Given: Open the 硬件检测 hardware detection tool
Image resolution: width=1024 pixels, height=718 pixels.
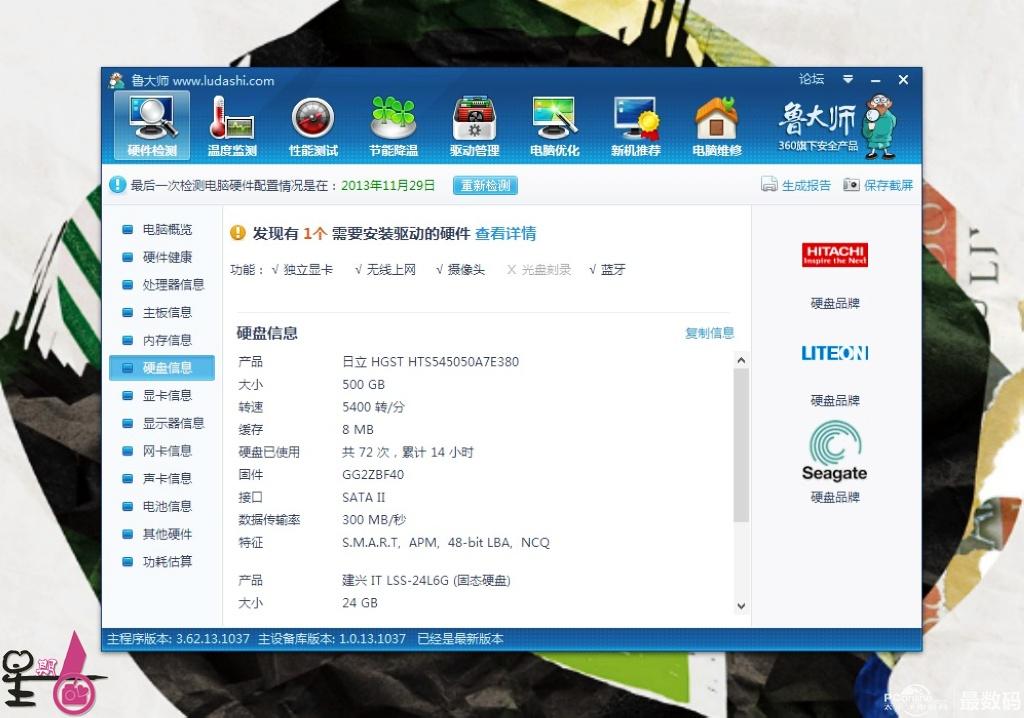Looking at the screenshot, I should pyautogui.click(x=152, y=125).
